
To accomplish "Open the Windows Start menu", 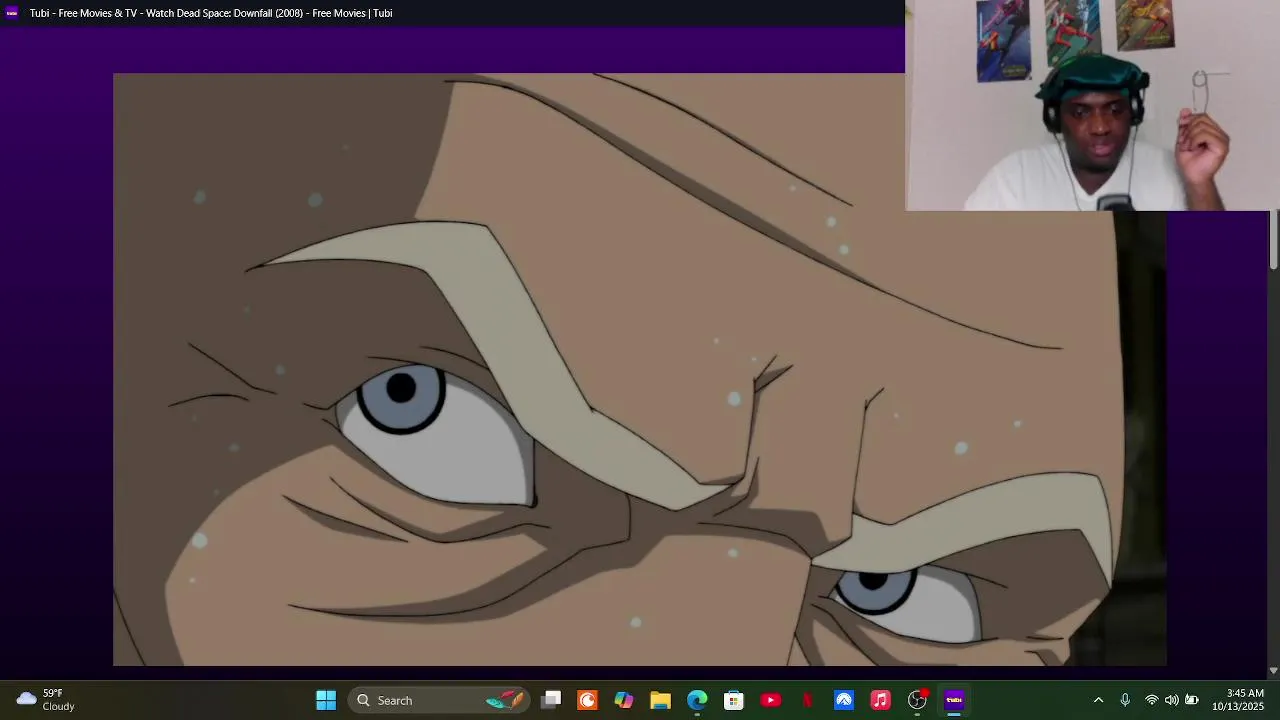I will click(326, 700).
